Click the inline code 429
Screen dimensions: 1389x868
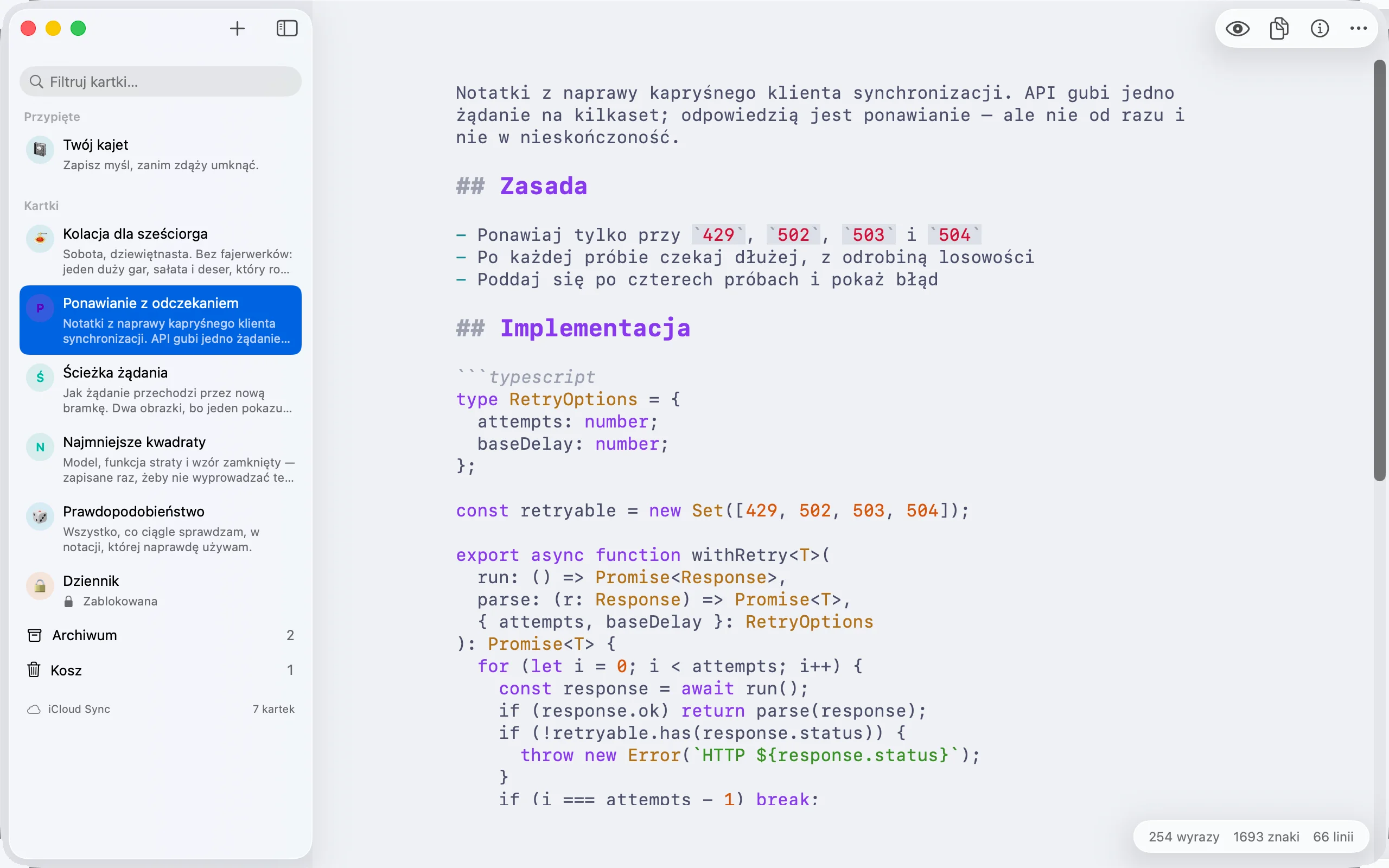(718, 235)
